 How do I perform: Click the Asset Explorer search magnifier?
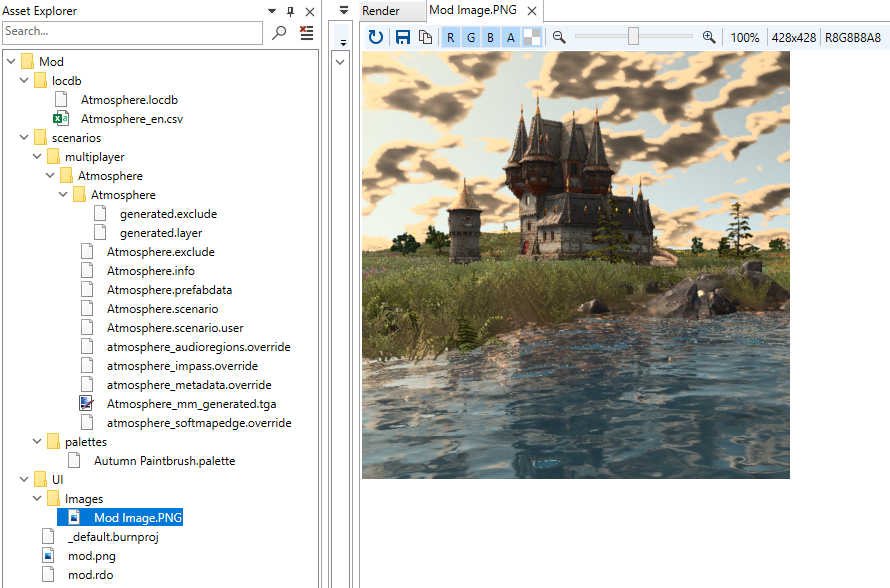pos(279,33)
